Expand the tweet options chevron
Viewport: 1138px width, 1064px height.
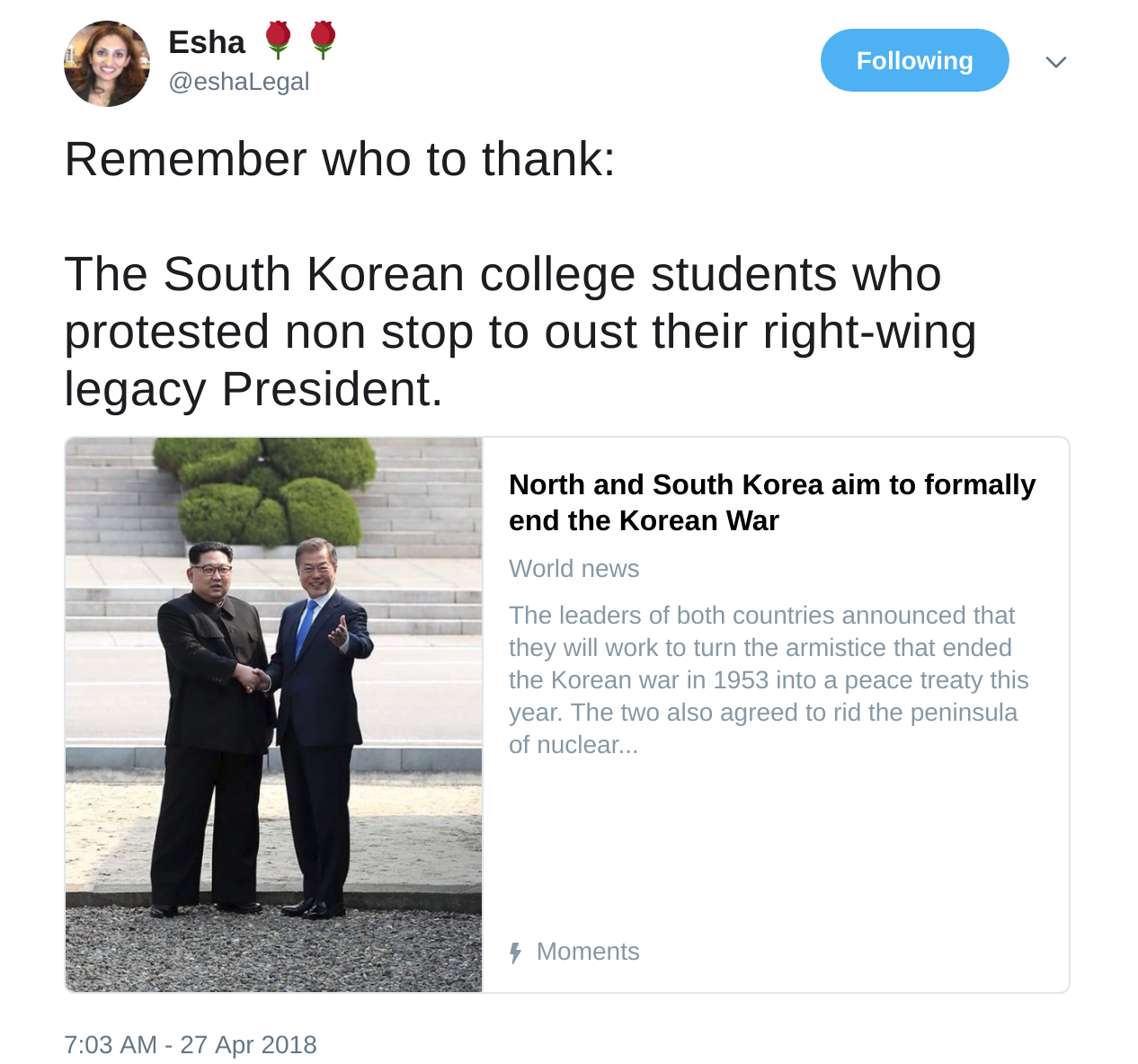[x=1056, y=62]
